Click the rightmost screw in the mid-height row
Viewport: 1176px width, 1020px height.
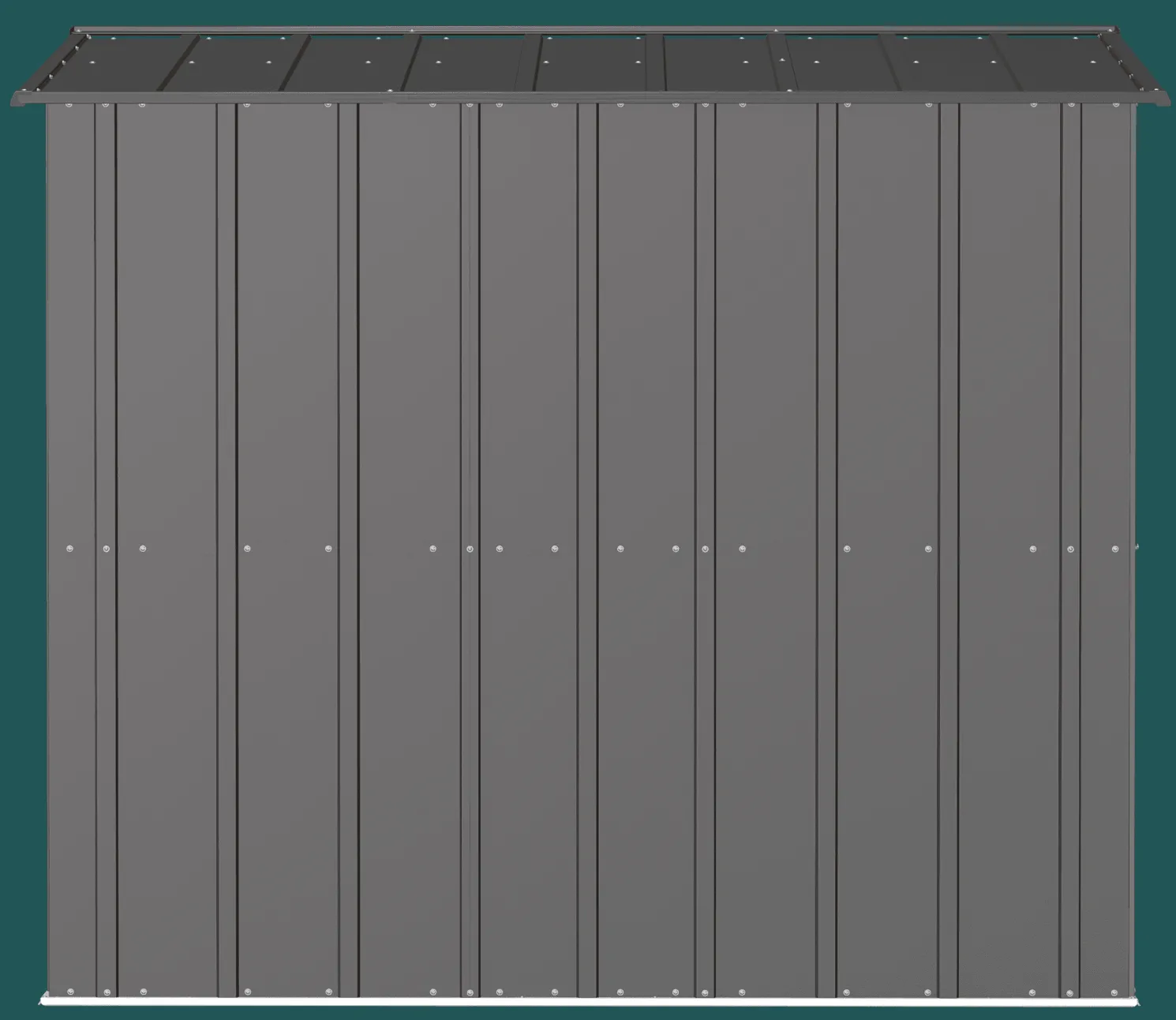coord(1114,549)
